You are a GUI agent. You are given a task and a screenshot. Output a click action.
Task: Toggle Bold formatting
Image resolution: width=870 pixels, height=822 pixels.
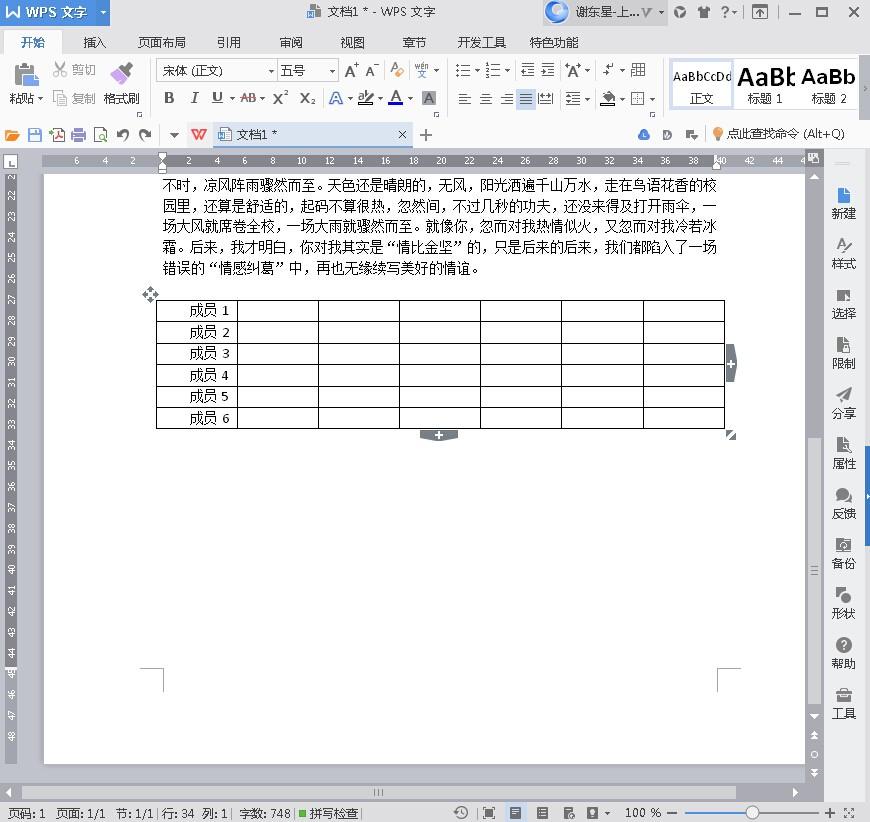[x=169, y=98]
